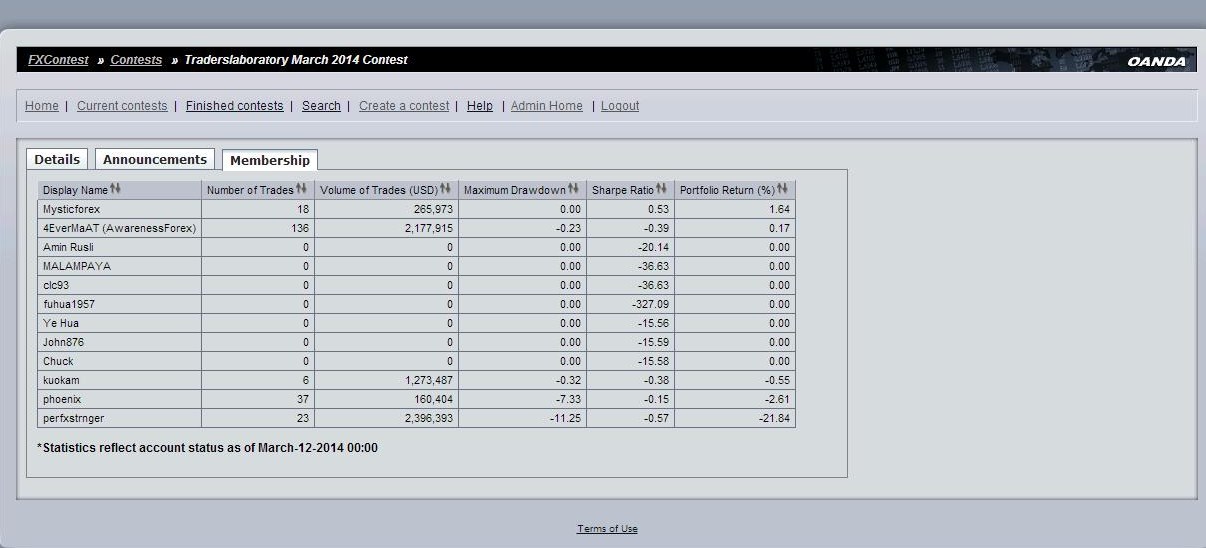The image size is (1206, 548).
Task: Select the Chuck row name
Action: pos(58,361)
